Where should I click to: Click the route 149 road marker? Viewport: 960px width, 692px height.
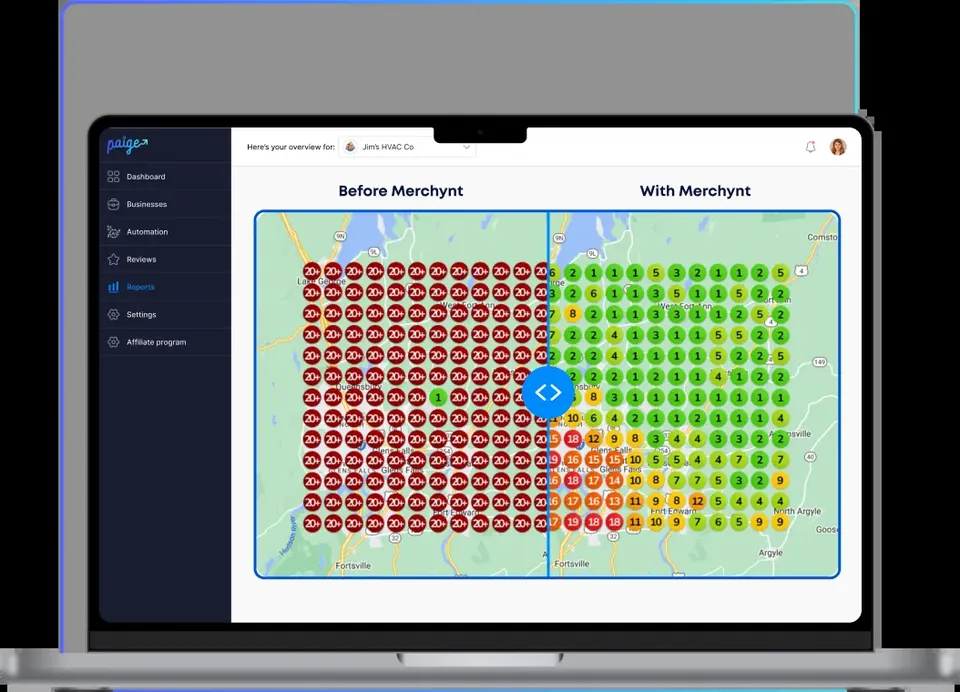click(x=819, y=363)
